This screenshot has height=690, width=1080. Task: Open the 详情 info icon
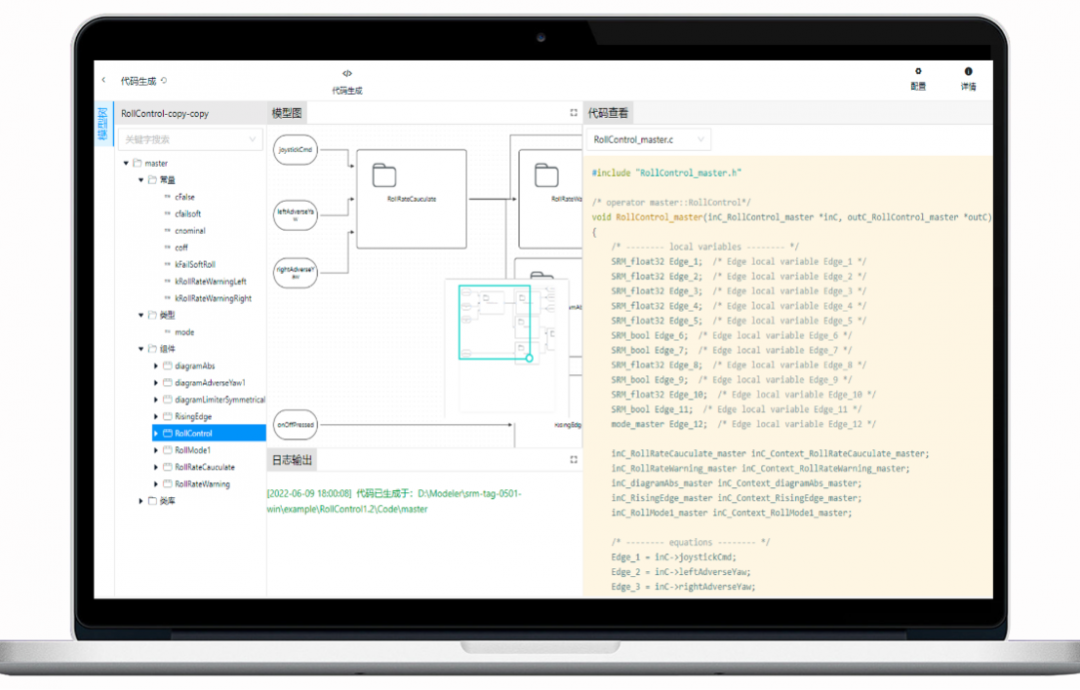point(968,72)
